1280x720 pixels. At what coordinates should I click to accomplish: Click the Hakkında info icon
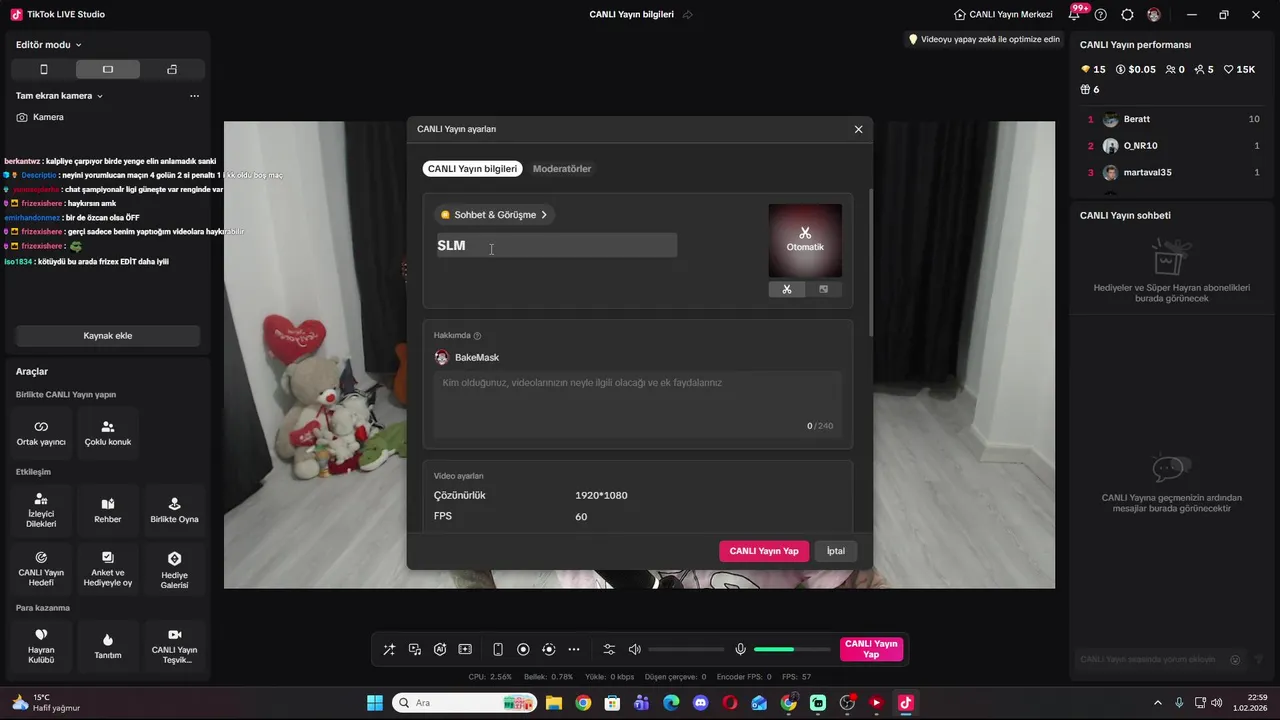[477, 336]
